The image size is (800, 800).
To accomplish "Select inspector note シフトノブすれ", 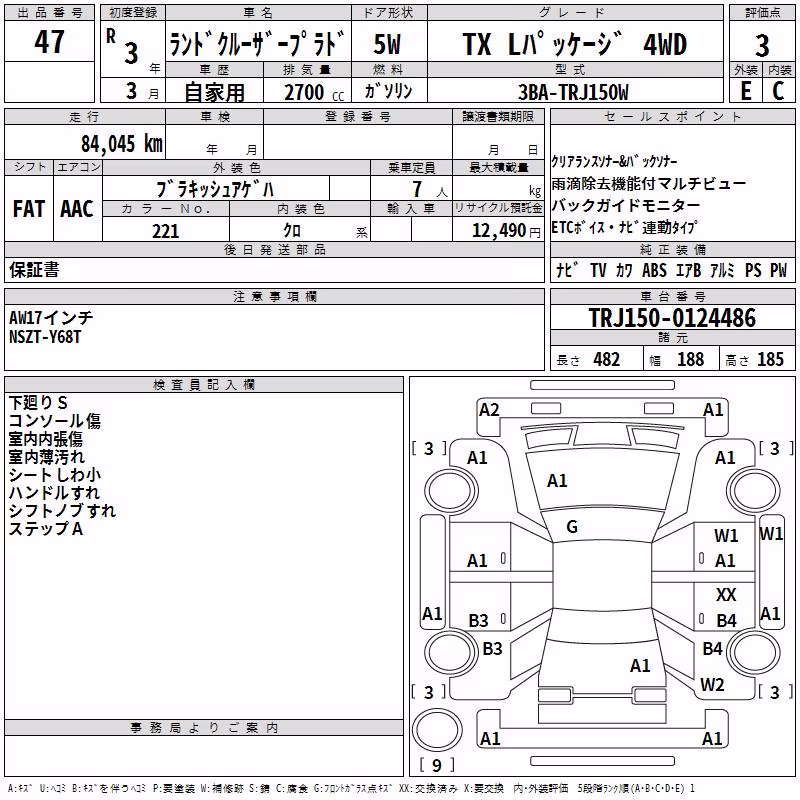I will [63, 511].
